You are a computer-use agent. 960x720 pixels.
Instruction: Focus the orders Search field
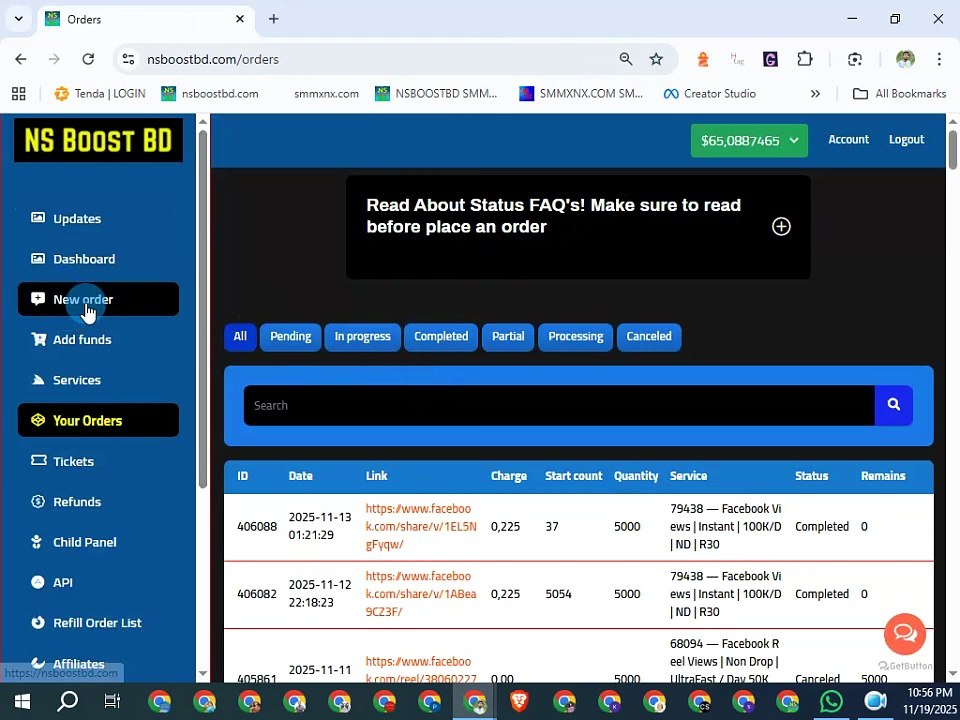tap(559, 405)
